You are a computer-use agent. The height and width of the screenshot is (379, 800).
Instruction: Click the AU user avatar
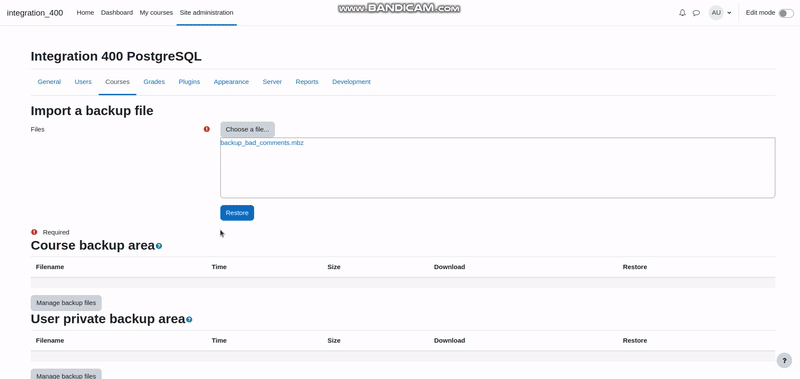[716, 13]
